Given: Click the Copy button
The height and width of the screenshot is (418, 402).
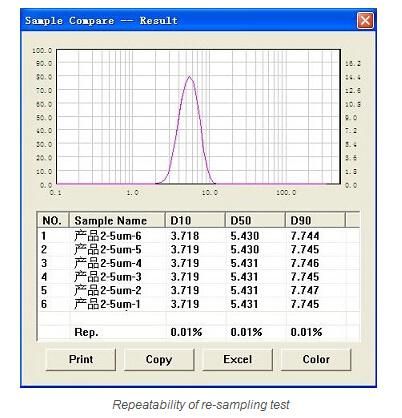Looking at the screenshot, I should (x=159, y=359).
